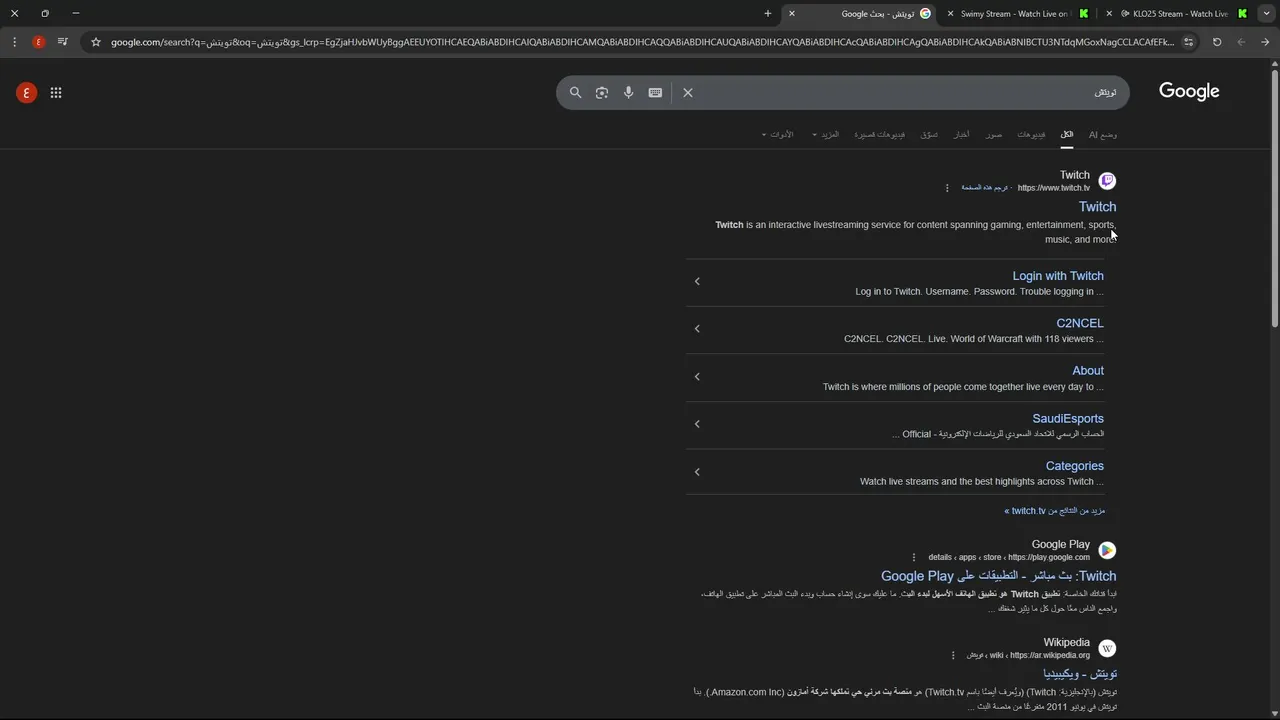Click the magnifier search icon in the search box
This screenshot has width=1280, height=720.
pos(575,92)
